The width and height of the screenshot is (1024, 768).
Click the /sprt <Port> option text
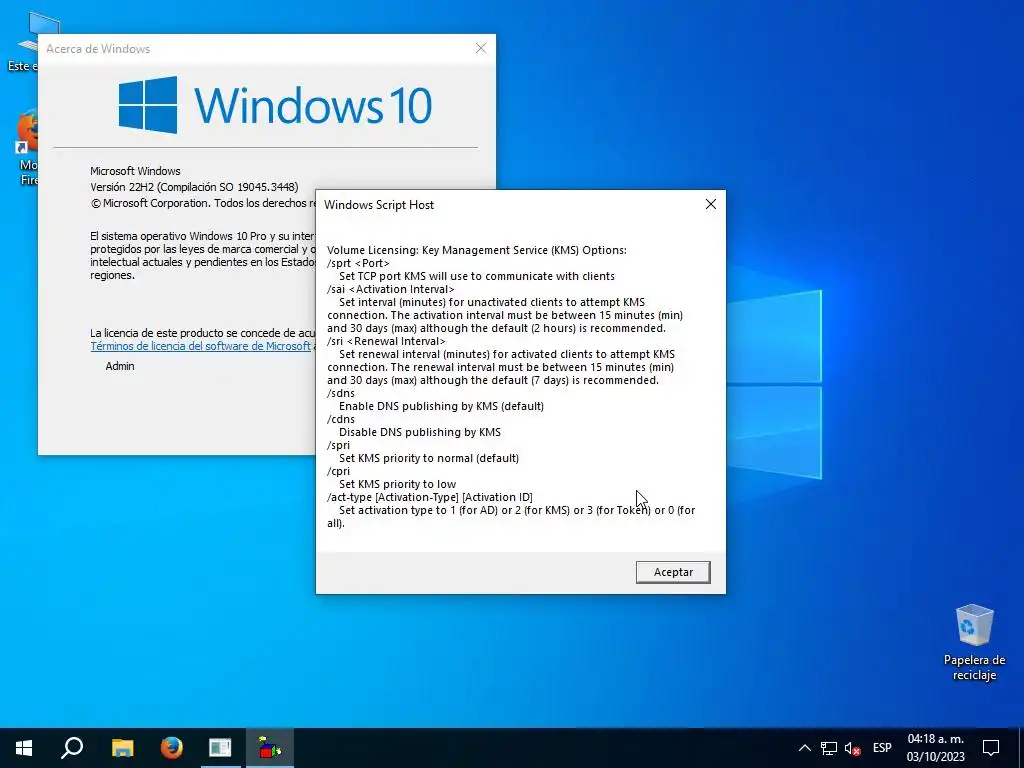(x=358, y=263)
